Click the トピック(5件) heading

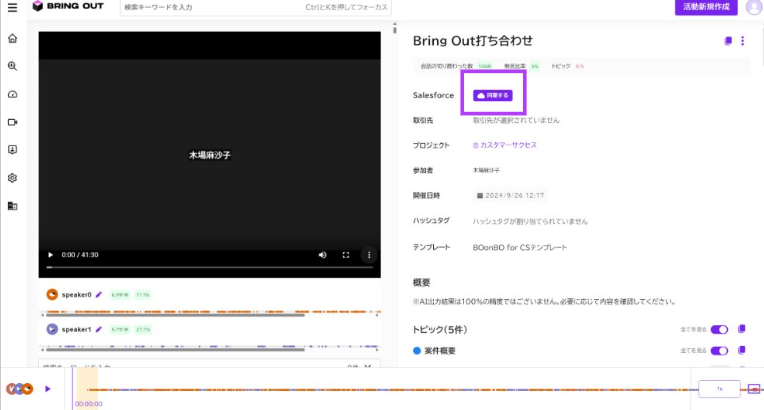coord(439,330)
